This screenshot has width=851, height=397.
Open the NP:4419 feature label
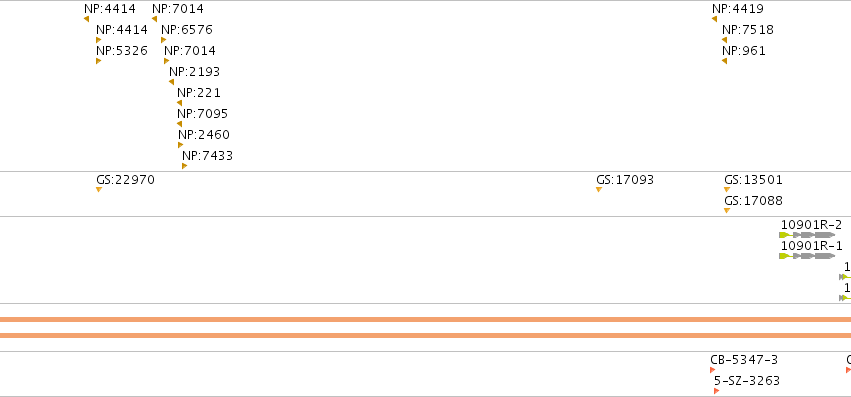pos(738,9)
